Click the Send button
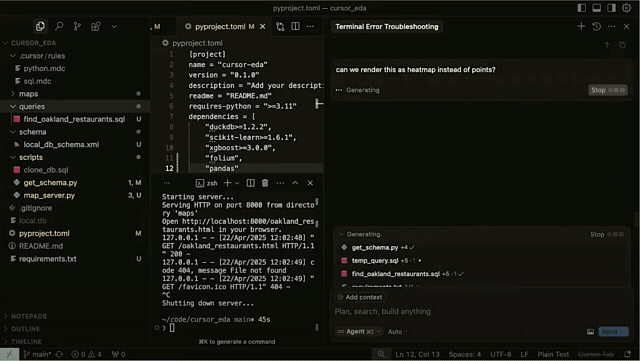 click(613, 332)
